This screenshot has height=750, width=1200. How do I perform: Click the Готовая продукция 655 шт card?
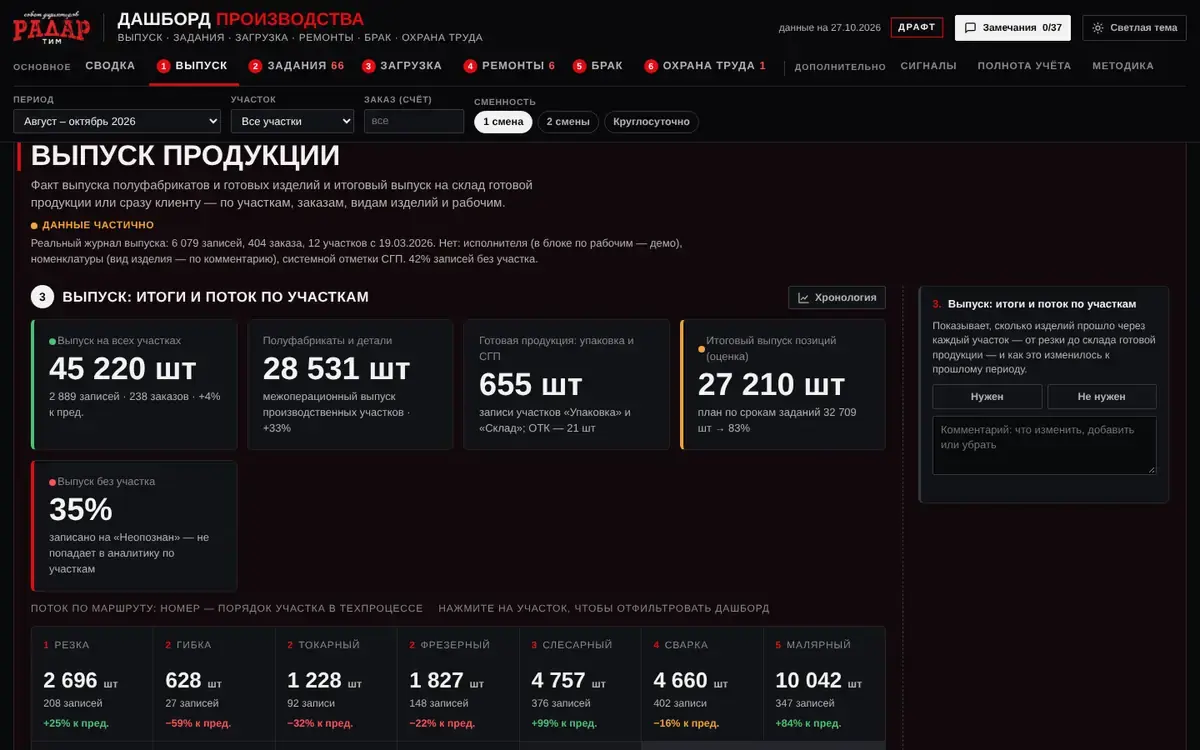pos(567,384)
